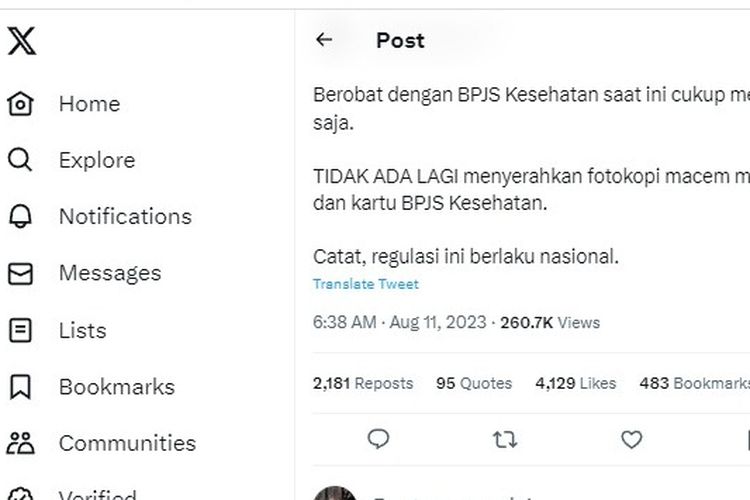Open the Home menu item

[x=89, y=104]
